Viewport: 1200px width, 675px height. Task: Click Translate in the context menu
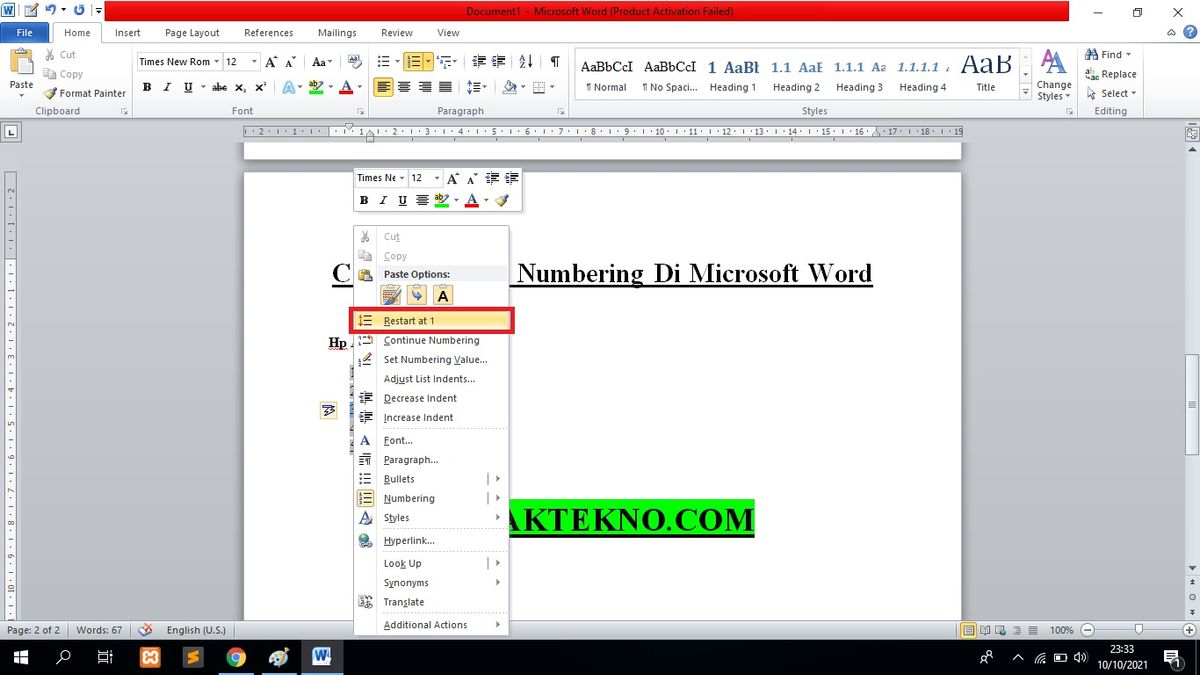click(x=432, y=602)
